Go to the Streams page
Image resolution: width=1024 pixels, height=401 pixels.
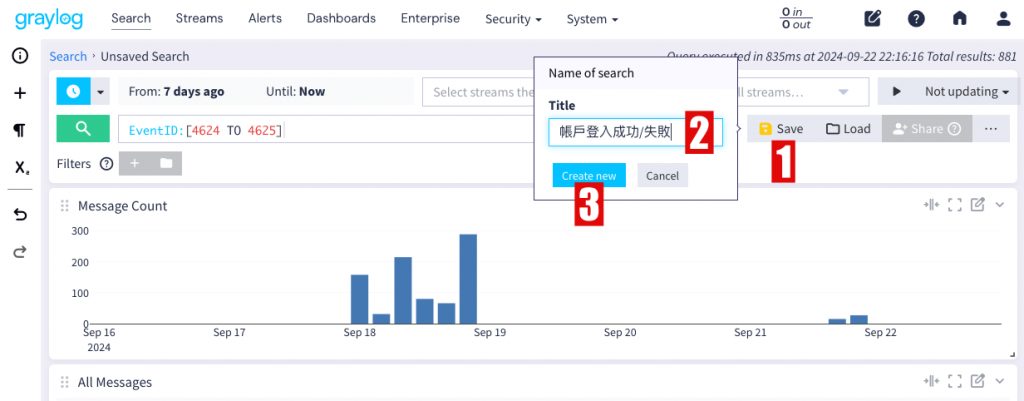tap(199, 18)
